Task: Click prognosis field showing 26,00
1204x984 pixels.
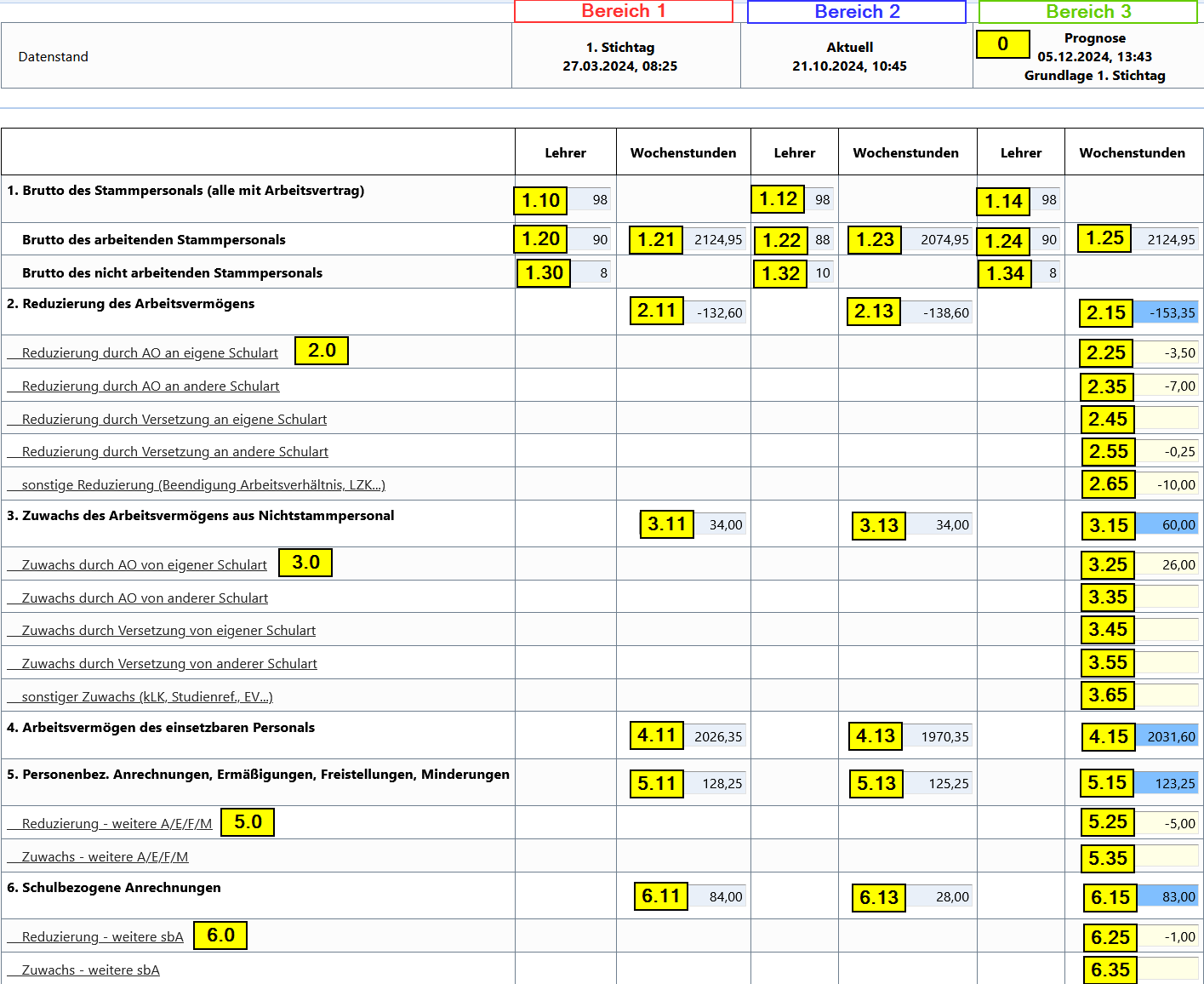Action: 1167,565
